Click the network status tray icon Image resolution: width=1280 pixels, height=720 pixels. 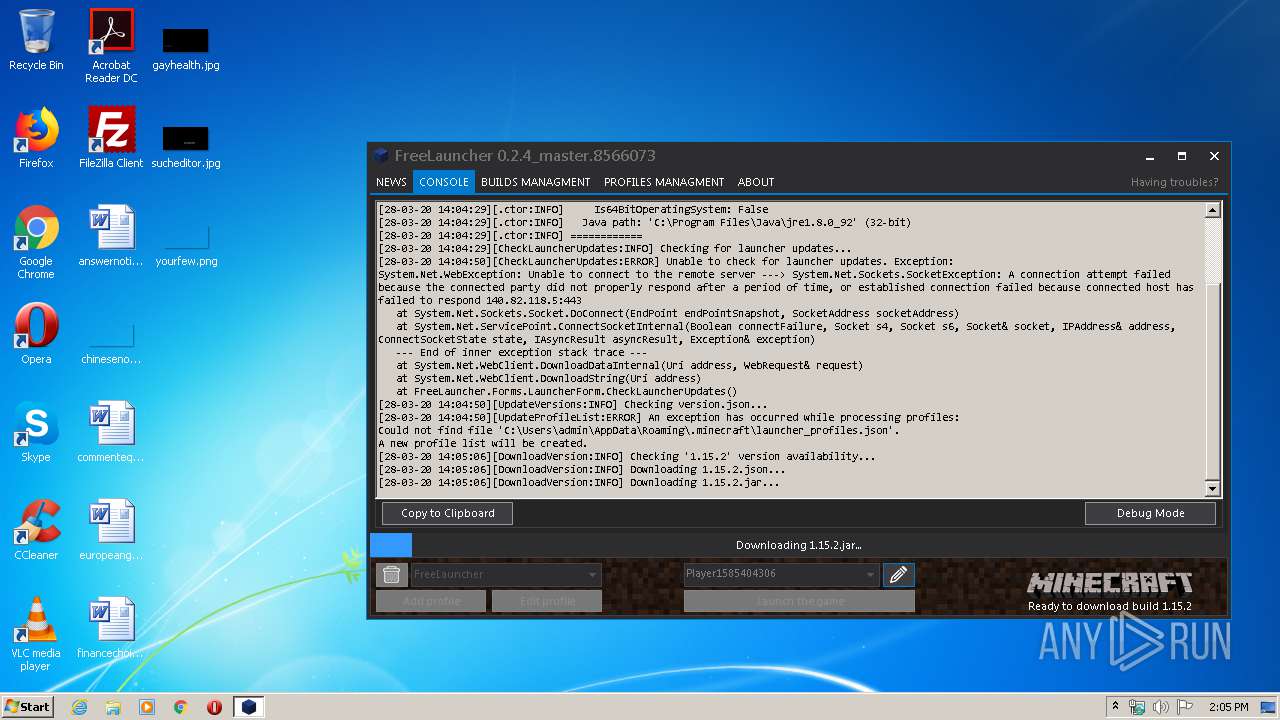point(1137,707)
